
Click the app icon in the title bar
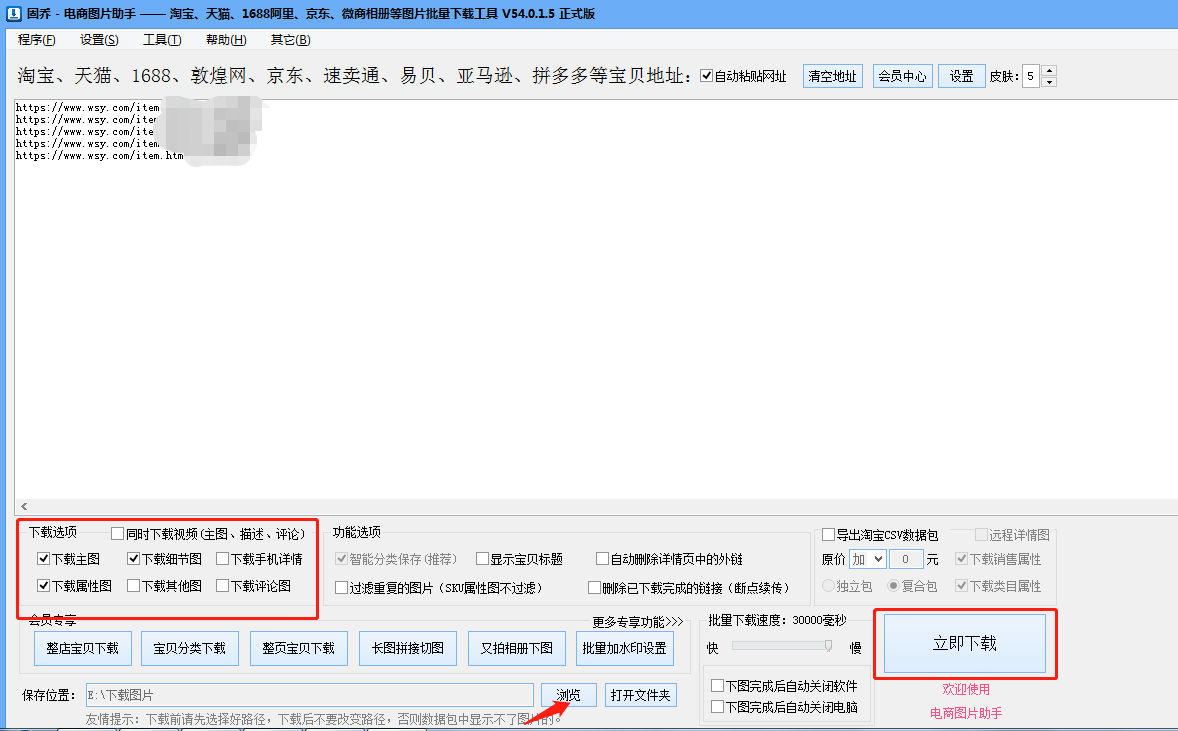13,13
